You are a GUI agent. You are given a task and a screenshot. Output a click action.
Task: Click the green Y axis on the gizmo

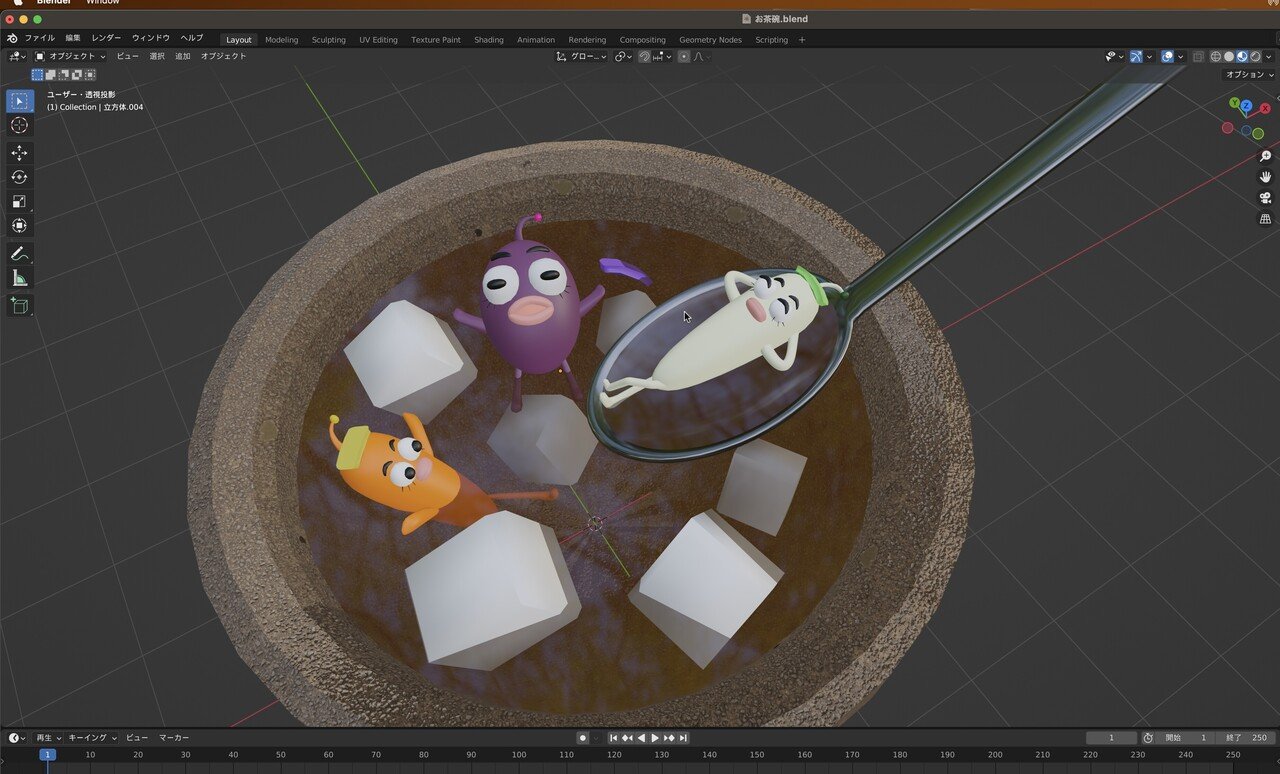1235,103
